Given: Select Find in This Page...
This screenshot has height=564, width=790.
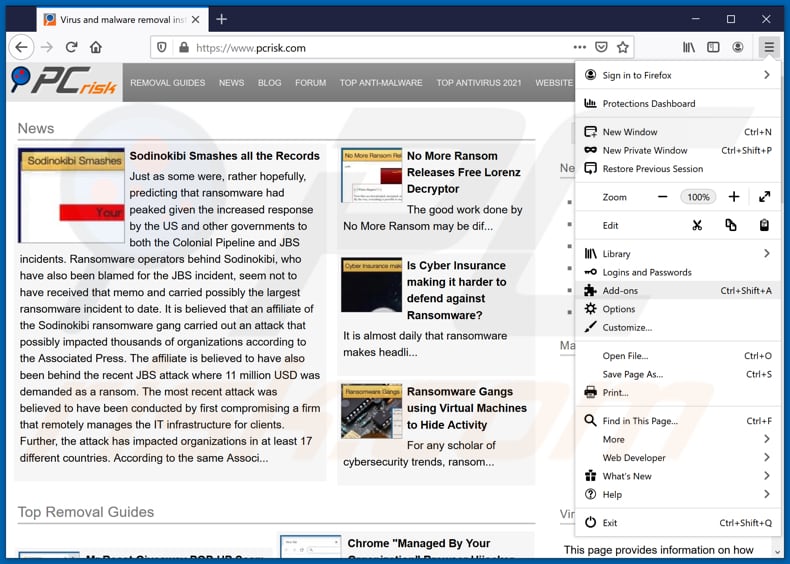Looking at the screenshot, I should 678,421.
